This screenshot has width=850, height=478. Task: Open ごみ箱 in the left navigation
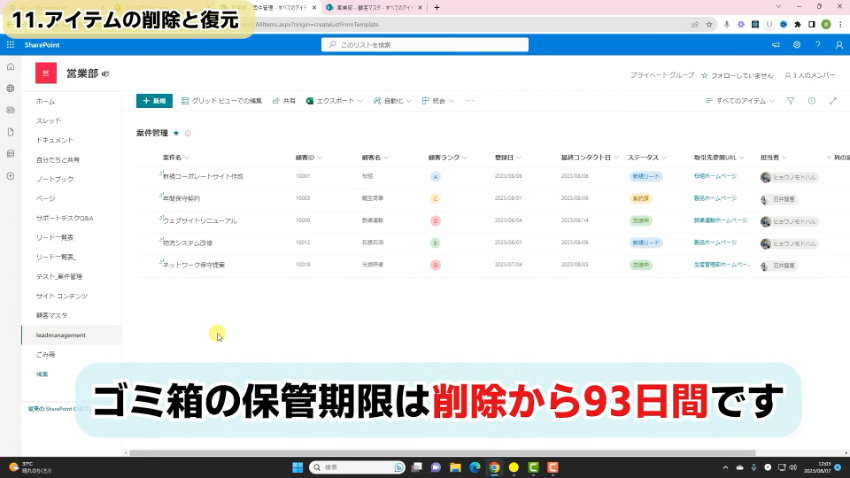(45, 354)
